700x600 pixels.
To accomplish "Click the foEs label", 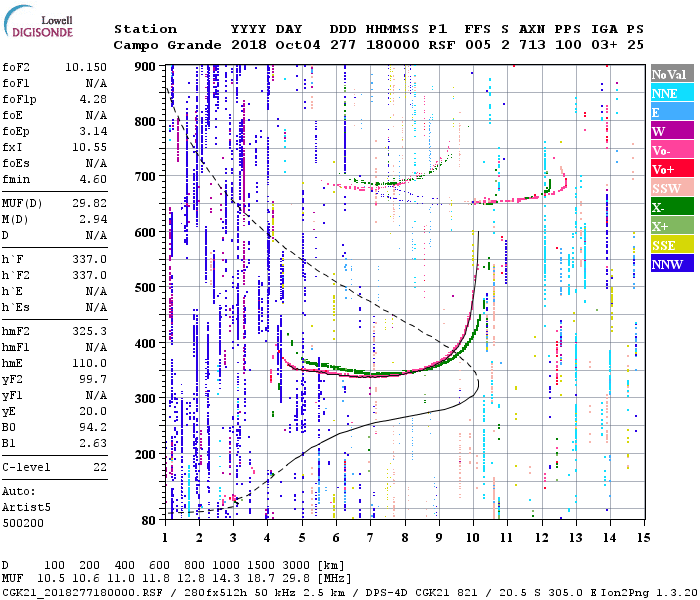I will click(x=16, y=163).
